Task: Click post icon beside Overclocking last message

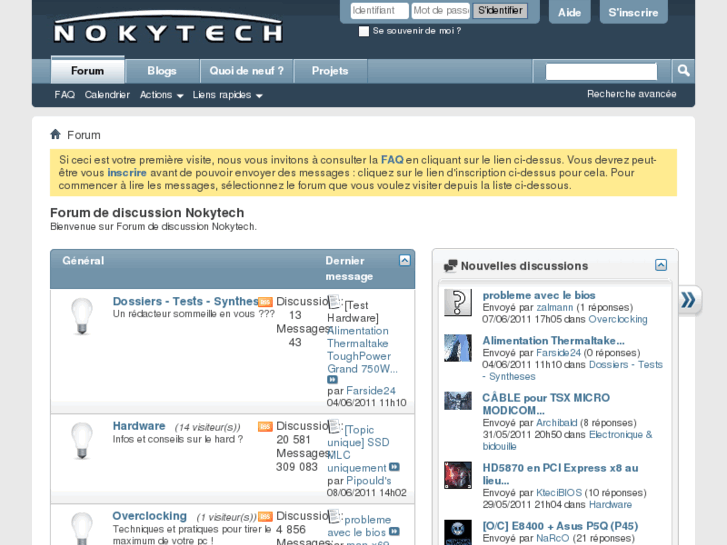Action: click(x=334, y=516)
